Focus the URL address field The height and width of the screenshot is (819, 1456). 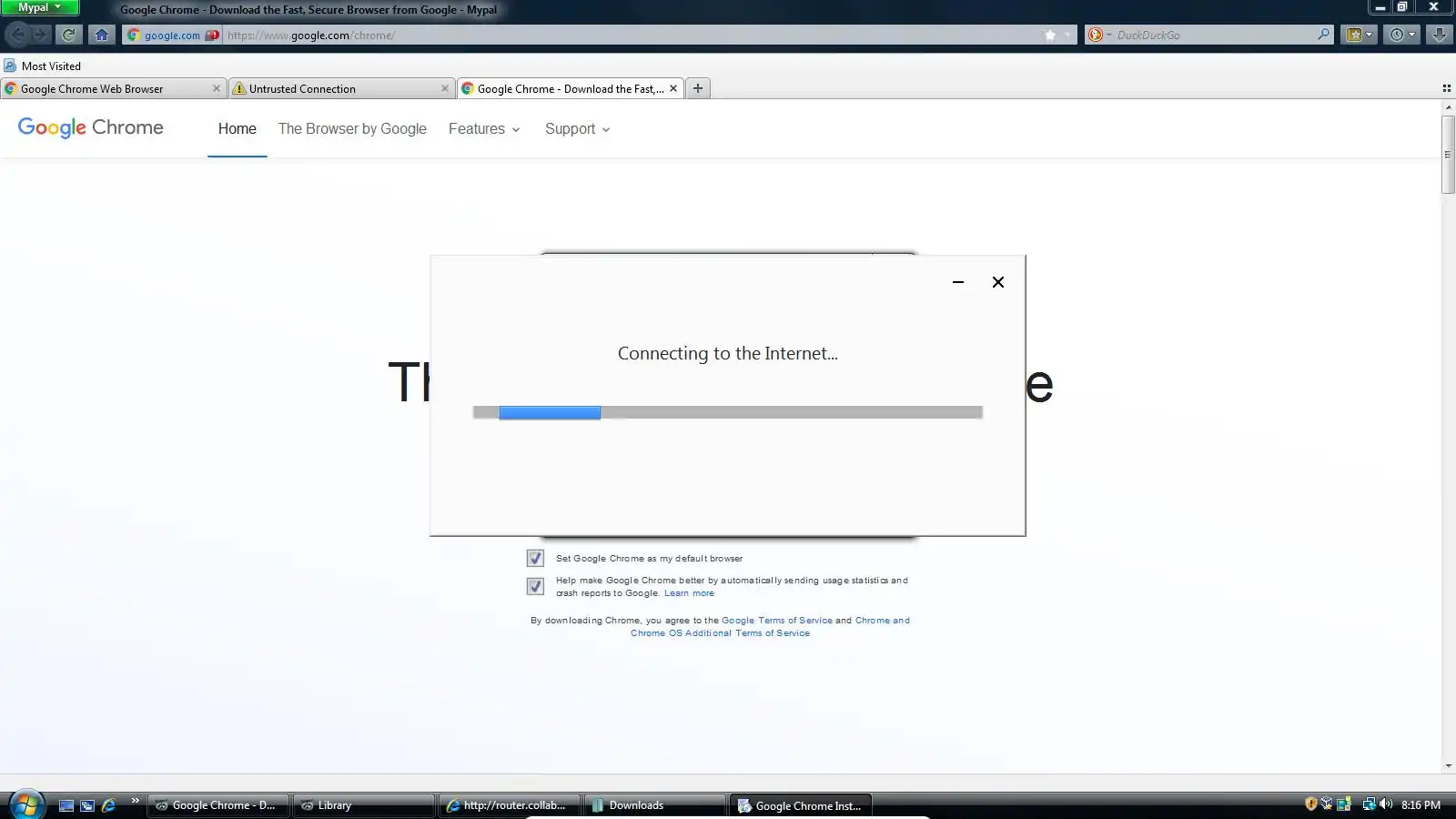click(x=628, y=35)
